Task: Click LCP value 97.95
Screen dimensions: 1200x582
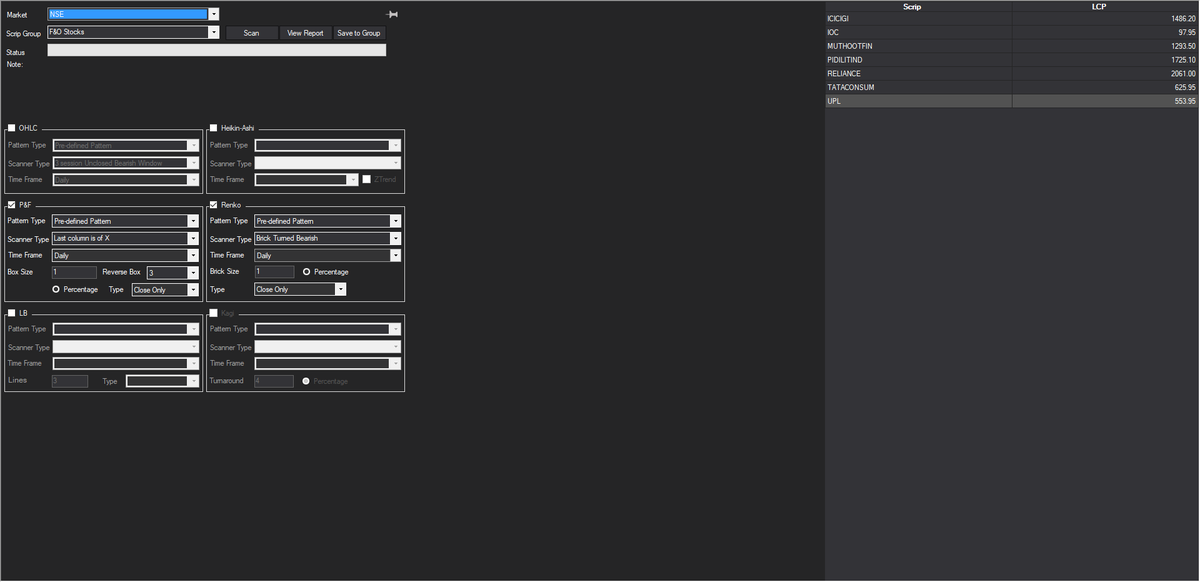Action: click(1187, 32)
